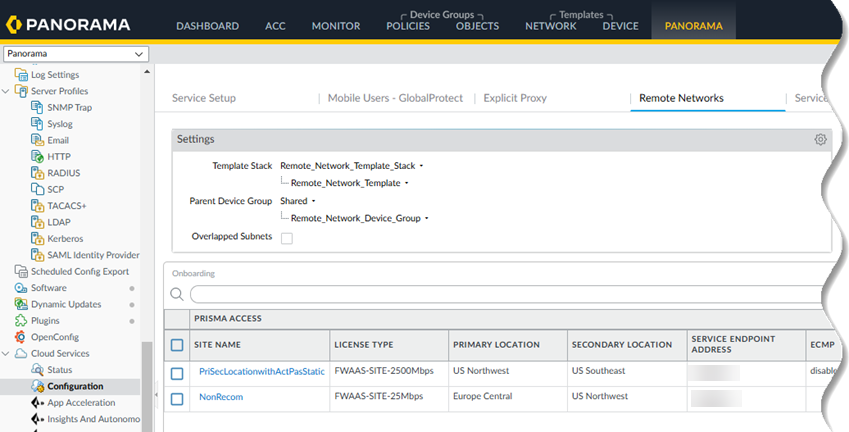Screen dimensions: 849x432
Task: Check the PriSecLocationwithActPasStatic row checkbox
Action: point(177,372)
